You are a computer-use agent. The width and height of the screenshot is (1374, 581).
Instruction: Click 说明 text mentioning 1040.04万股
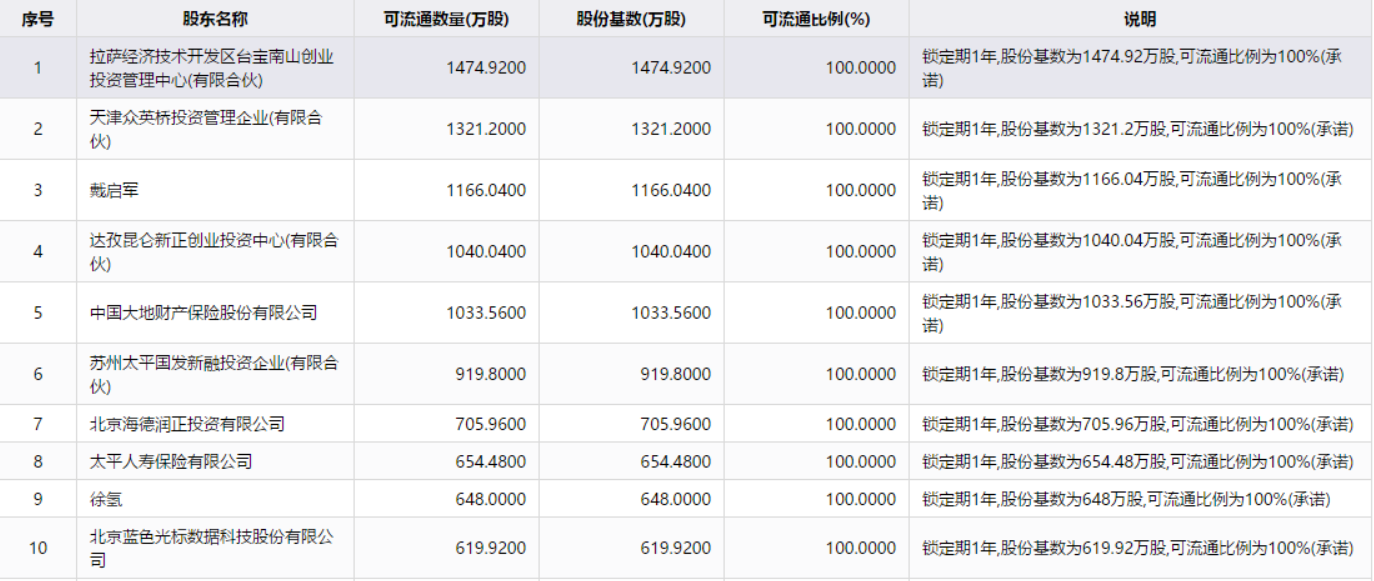point(1132,251)
